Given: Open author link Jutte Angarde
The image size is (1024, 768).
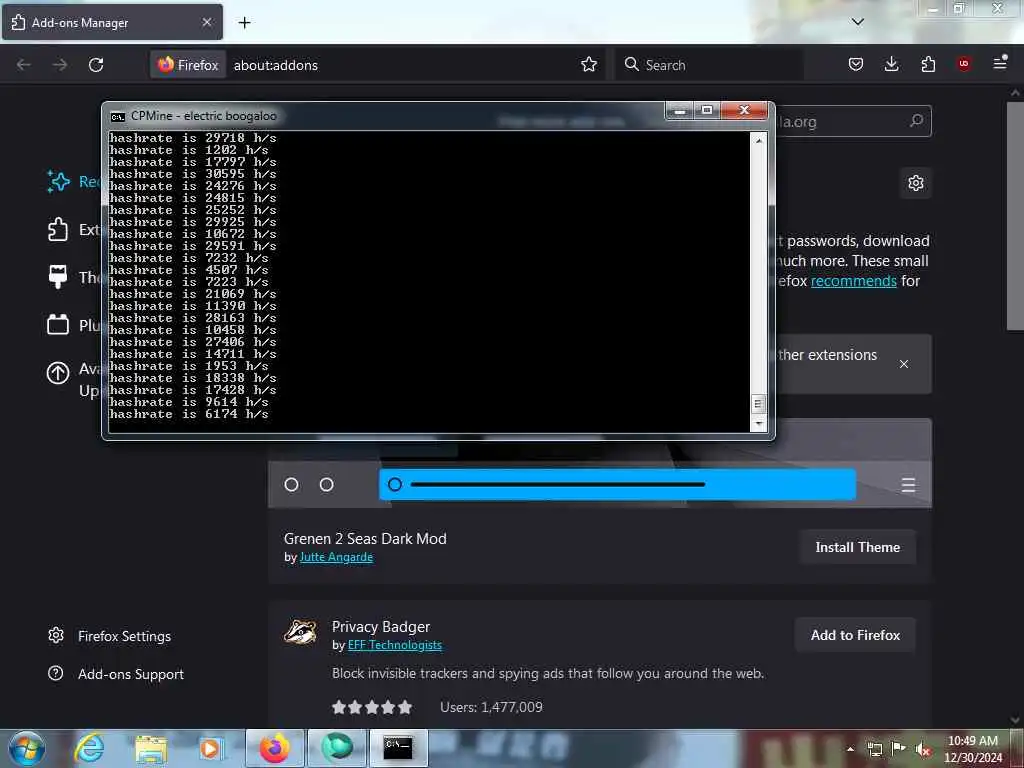Looking at the screenshot, I should point(336,557).
